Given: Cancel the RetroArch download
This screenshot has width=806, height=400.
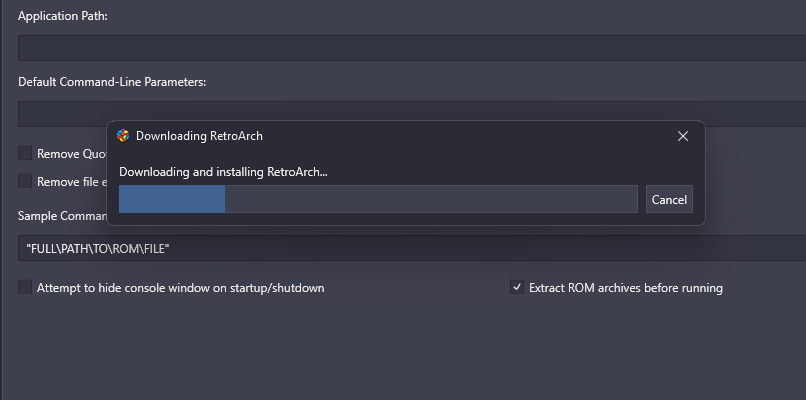Looking at the screenshot, I should pyautogui.click(x=669, y=199).
